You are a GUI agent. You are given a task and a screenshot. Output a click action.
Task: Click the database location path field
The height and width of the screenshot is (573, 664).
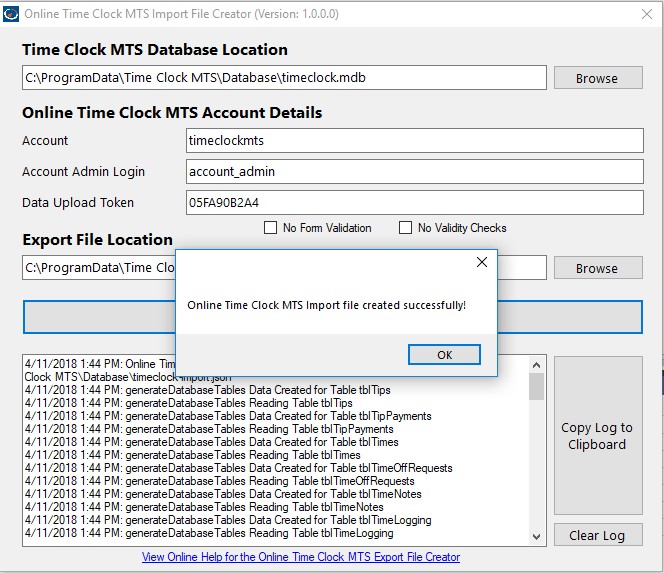[284, 78]
